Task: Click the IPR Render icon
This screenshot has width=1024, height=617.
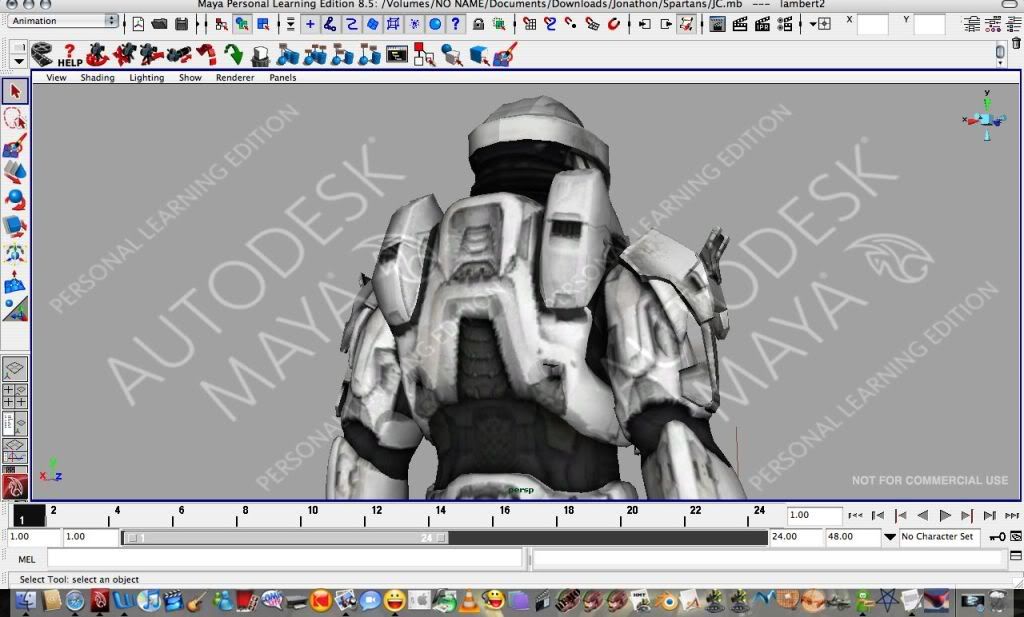Action: pyautogui.click(x=762, y=24)
